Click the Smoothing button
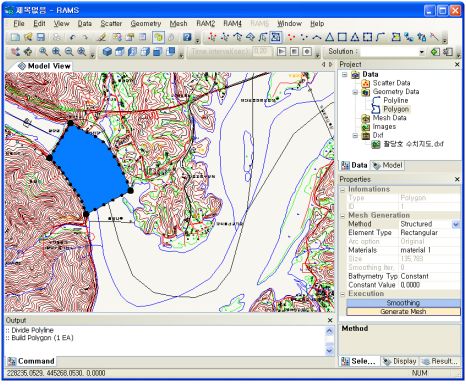466x386 pixels. tap(403, 303)
